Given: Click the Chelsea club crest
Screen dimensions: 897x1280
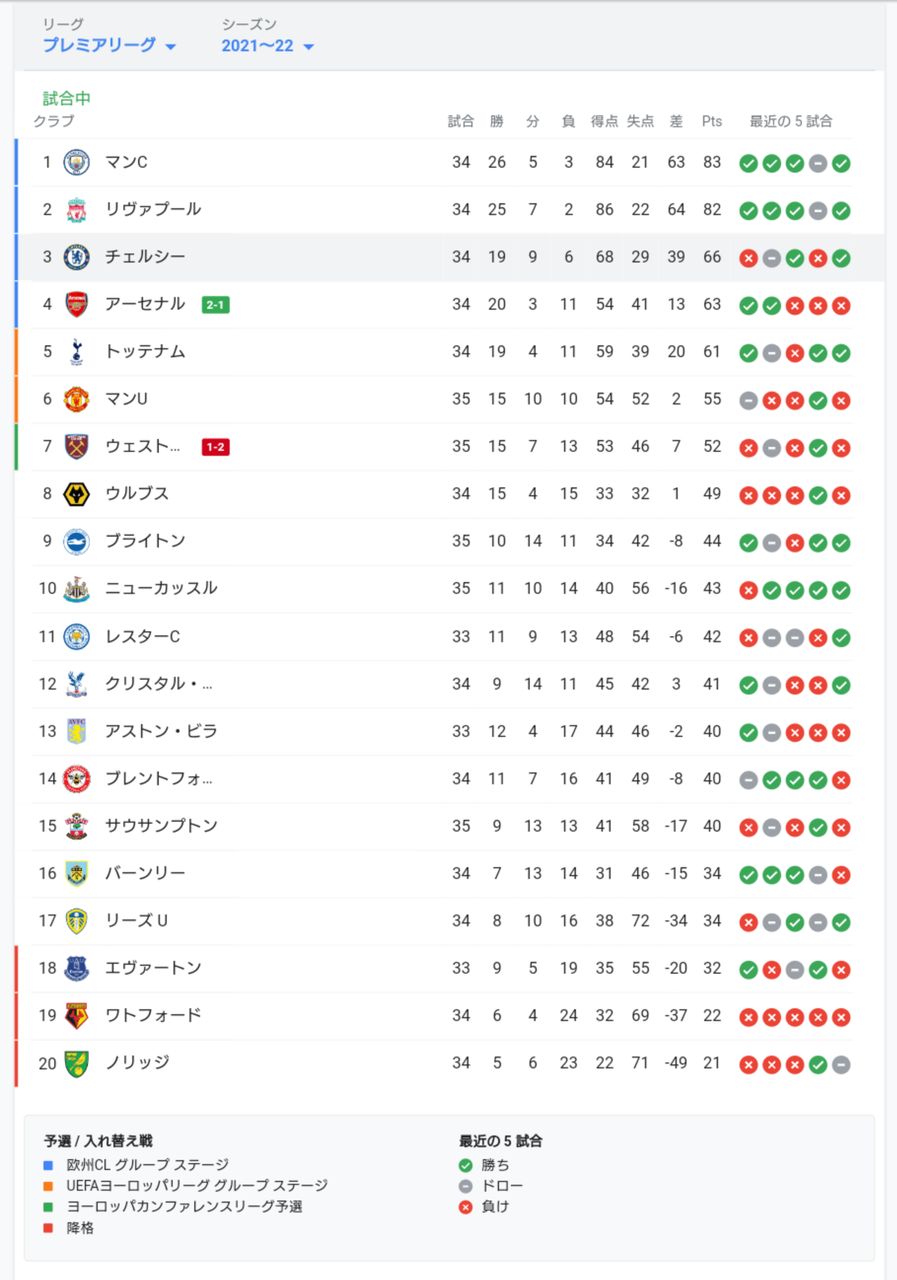Looking at the screenshot, I should tap(77, 257).
